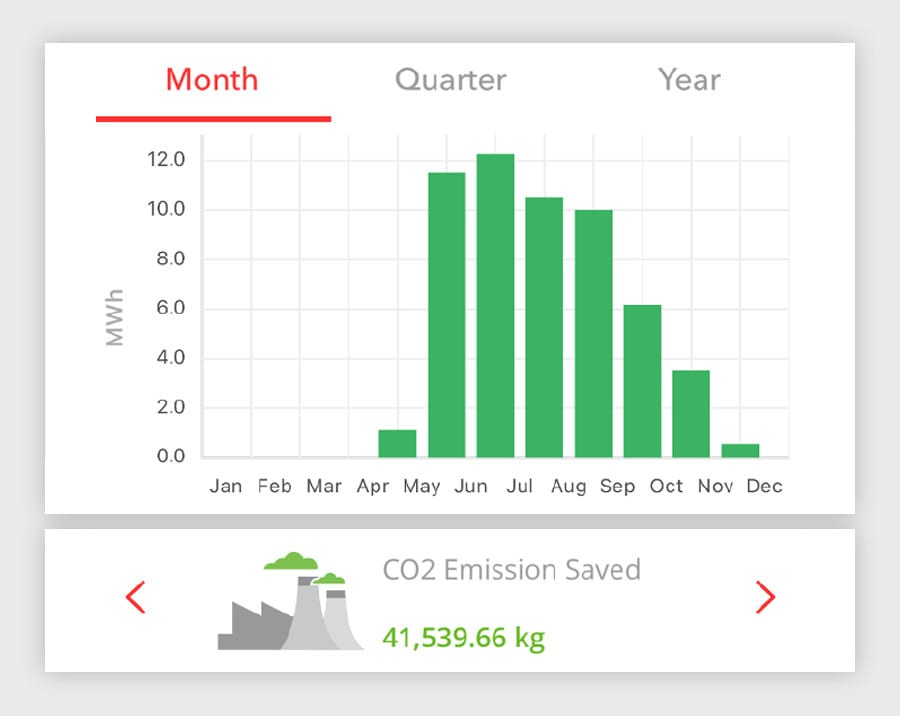Select the small April bar
Viewport: 900px width, 716px height.
coord(397,444)
